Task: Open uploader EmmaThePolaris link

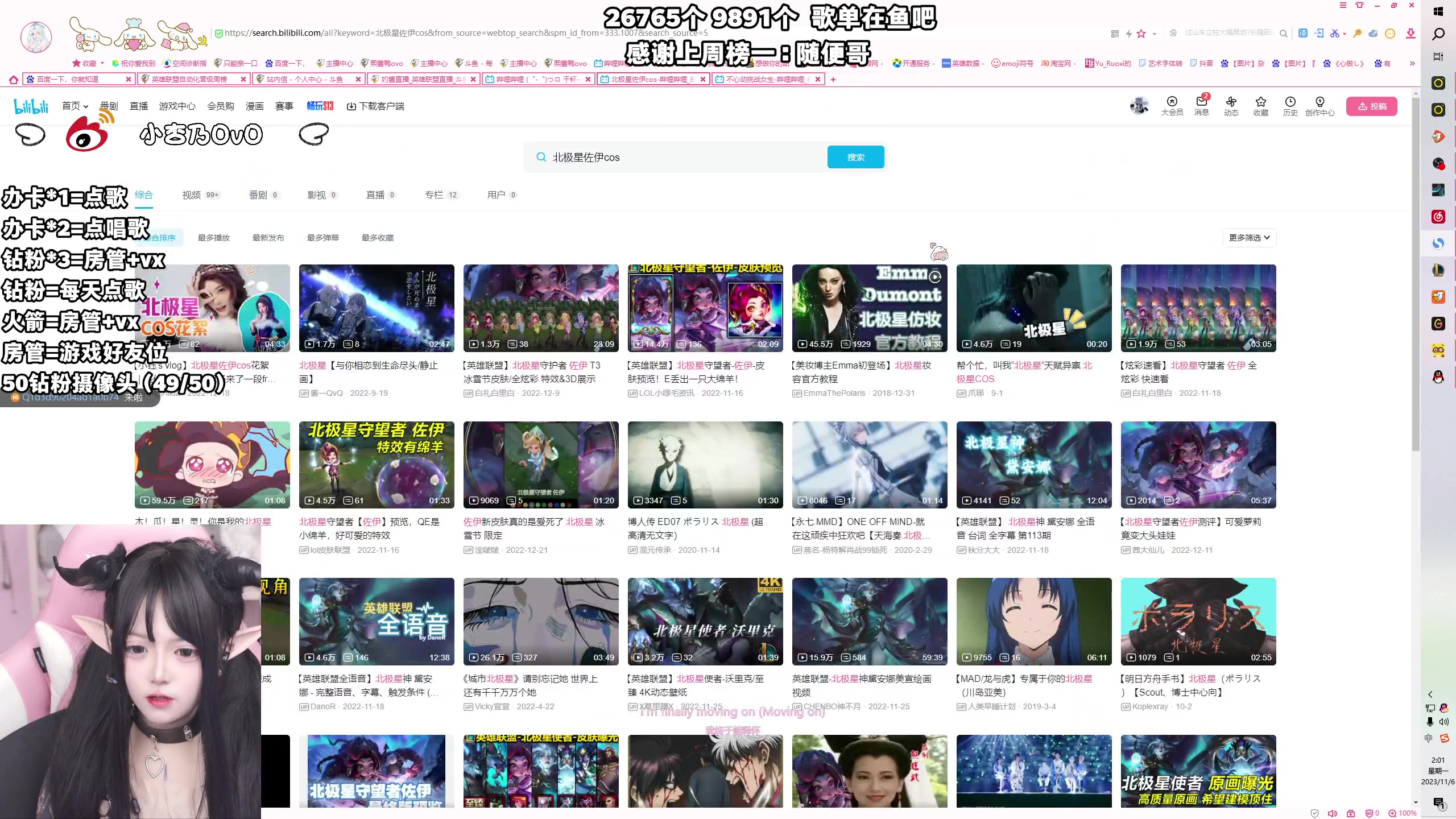Action: click(834, 393)
